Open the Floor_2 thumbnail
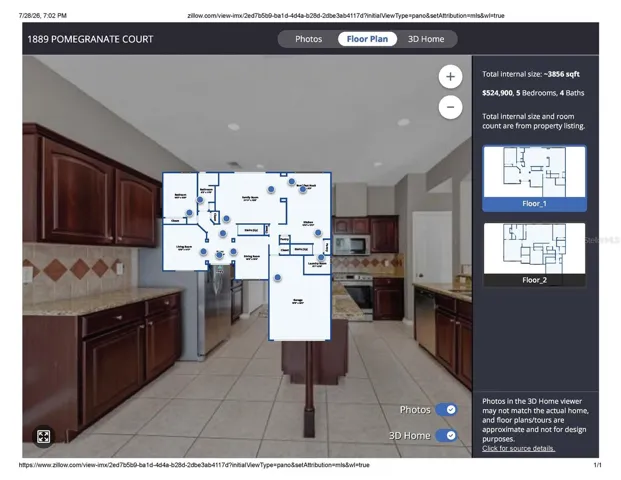This screenshot has height=480, width=621. click(x=534, y=254)
